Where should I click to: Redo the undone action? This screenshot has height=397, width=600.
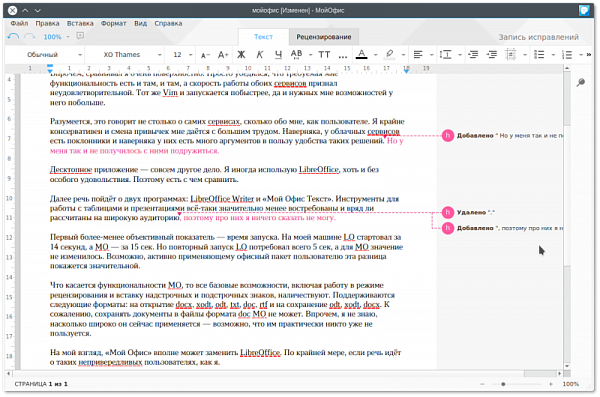[x=29, y=36]
